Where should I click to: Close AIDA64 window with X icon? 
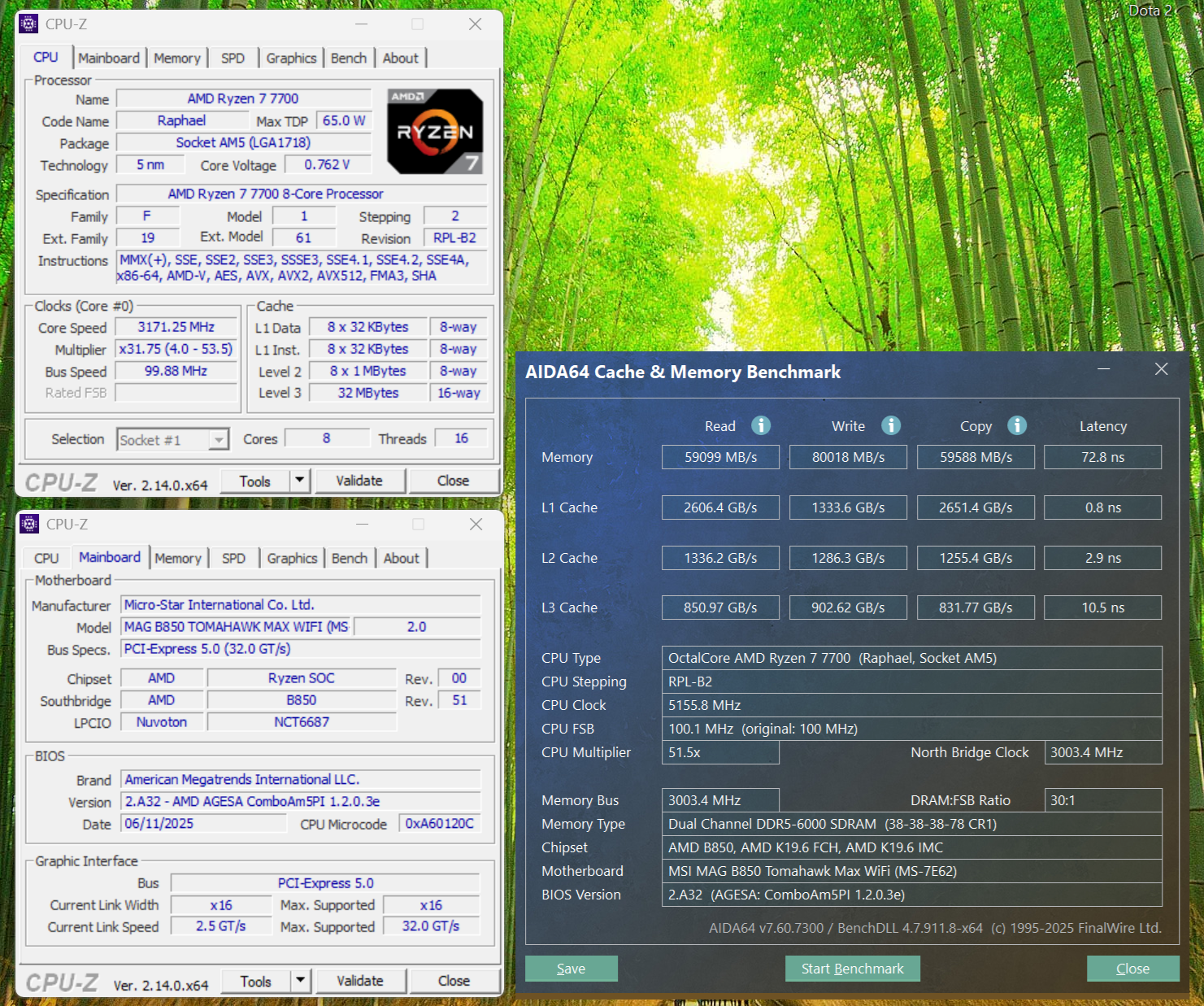(x=1162, y=369)
